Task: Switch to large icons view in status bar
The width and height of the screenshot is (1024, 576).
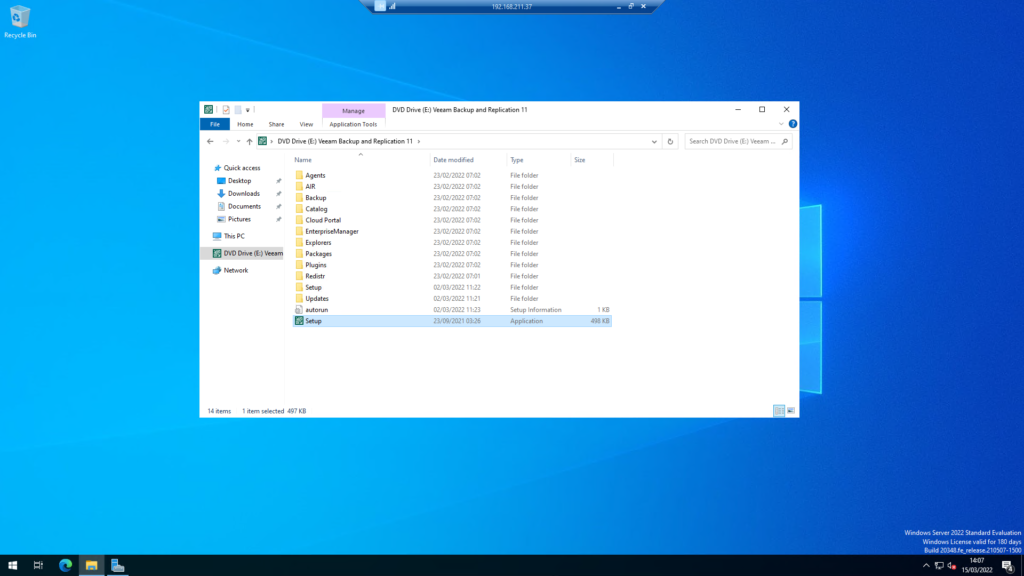Action: [791, 411]
